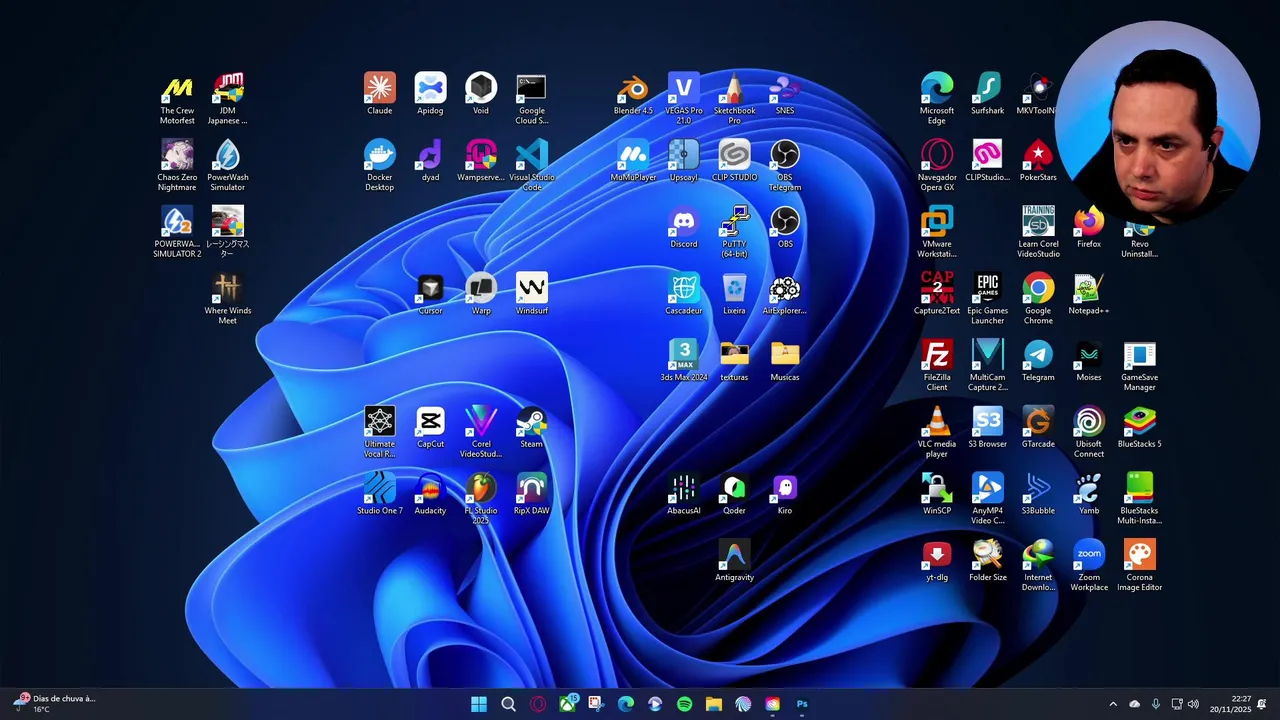Screen dimensions: 1280x720
Task: Click the taskbar Search icon
Action: pyautogui.click(x=508, y=704)
